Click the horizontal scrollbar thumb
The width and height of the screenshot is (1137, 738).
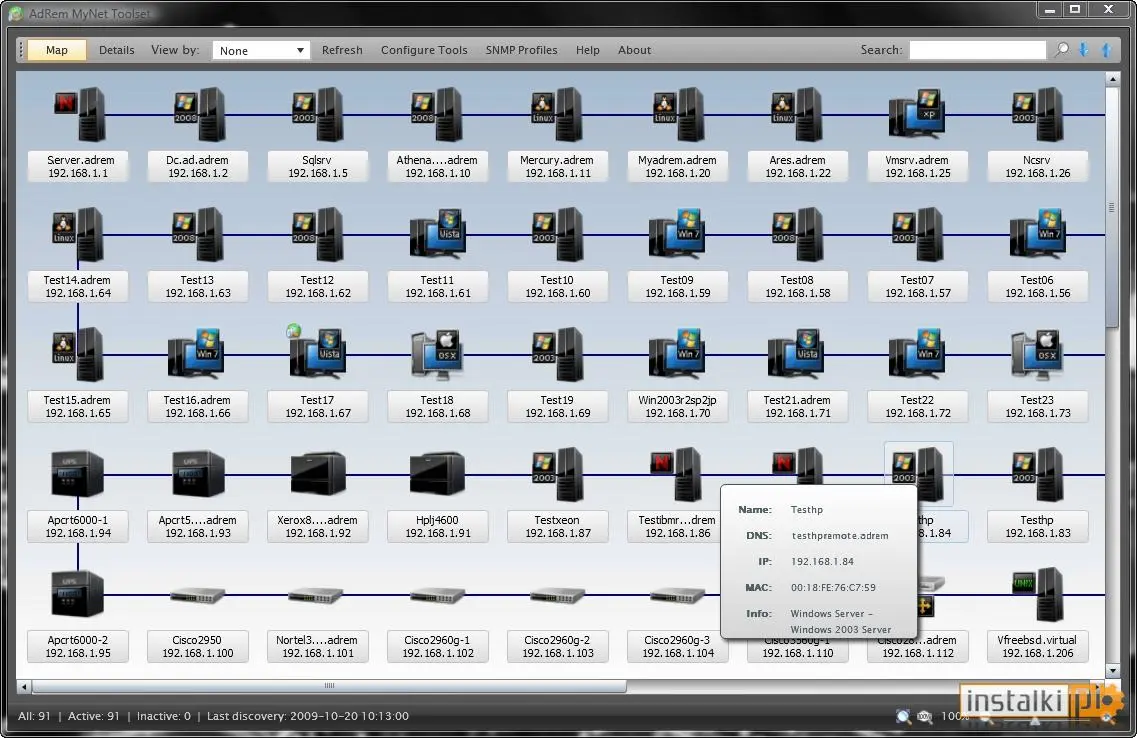coord(329,686)
